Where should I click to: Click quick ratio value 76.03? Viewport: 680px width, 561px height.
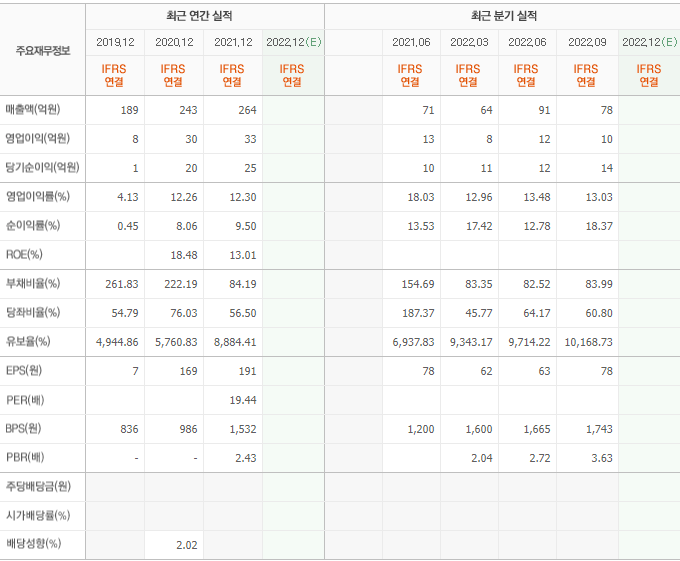[x=184, y=313]
